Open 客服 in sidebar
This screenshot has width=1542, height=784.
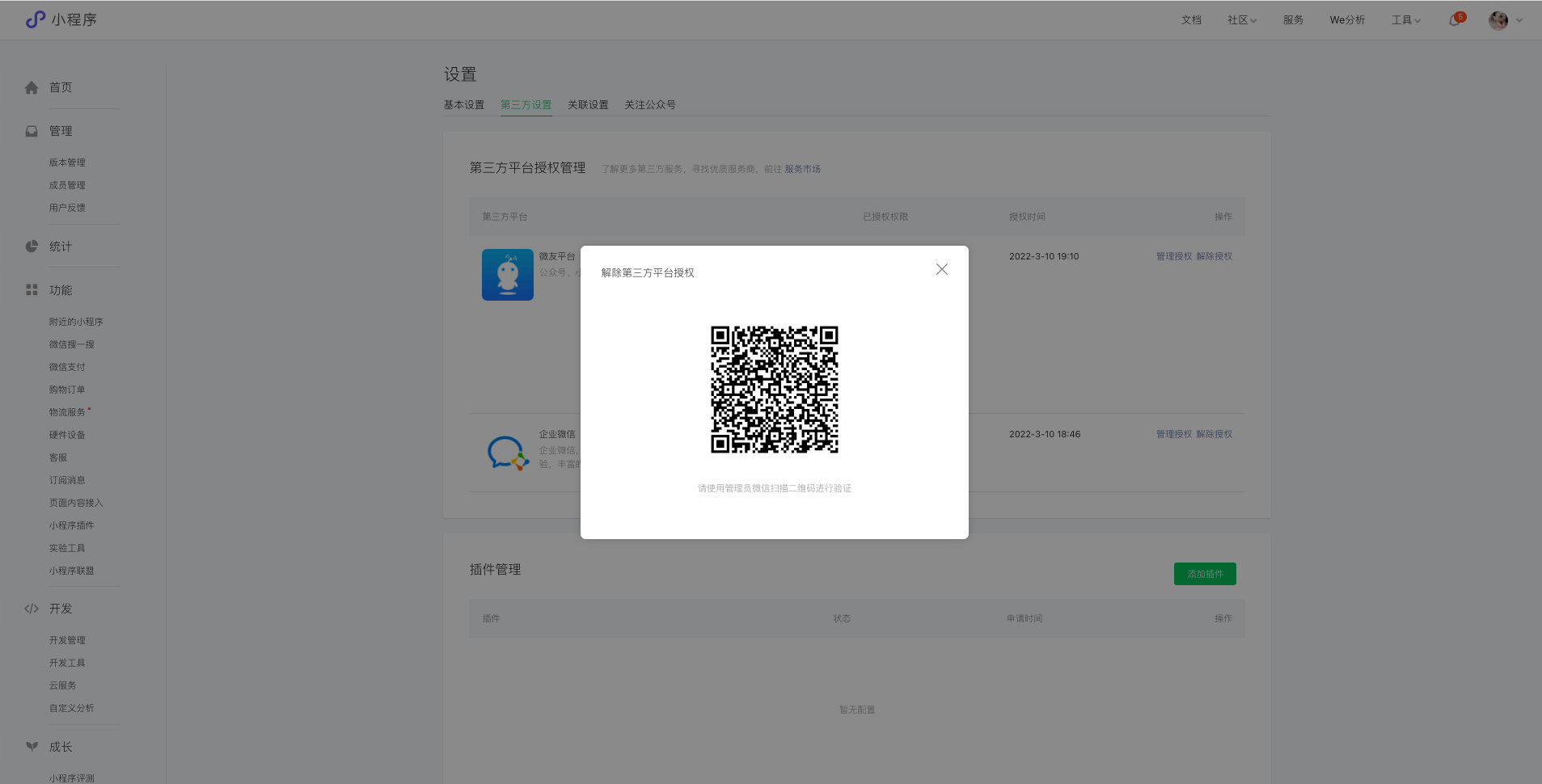[x=58, y=457]
